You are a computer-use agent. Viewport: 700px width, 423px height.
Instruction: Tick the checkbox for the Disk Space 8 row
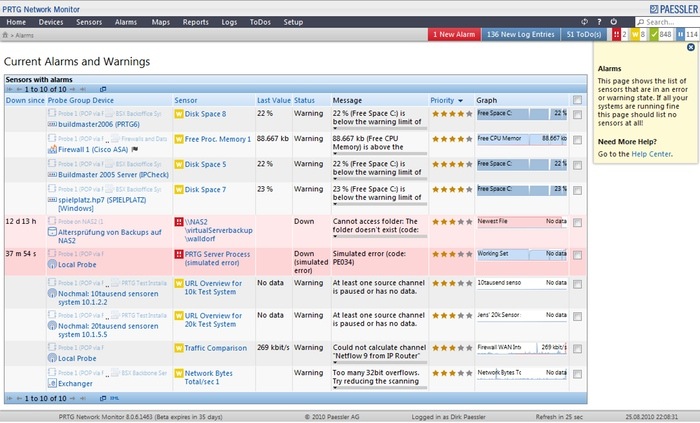point(577,115)
